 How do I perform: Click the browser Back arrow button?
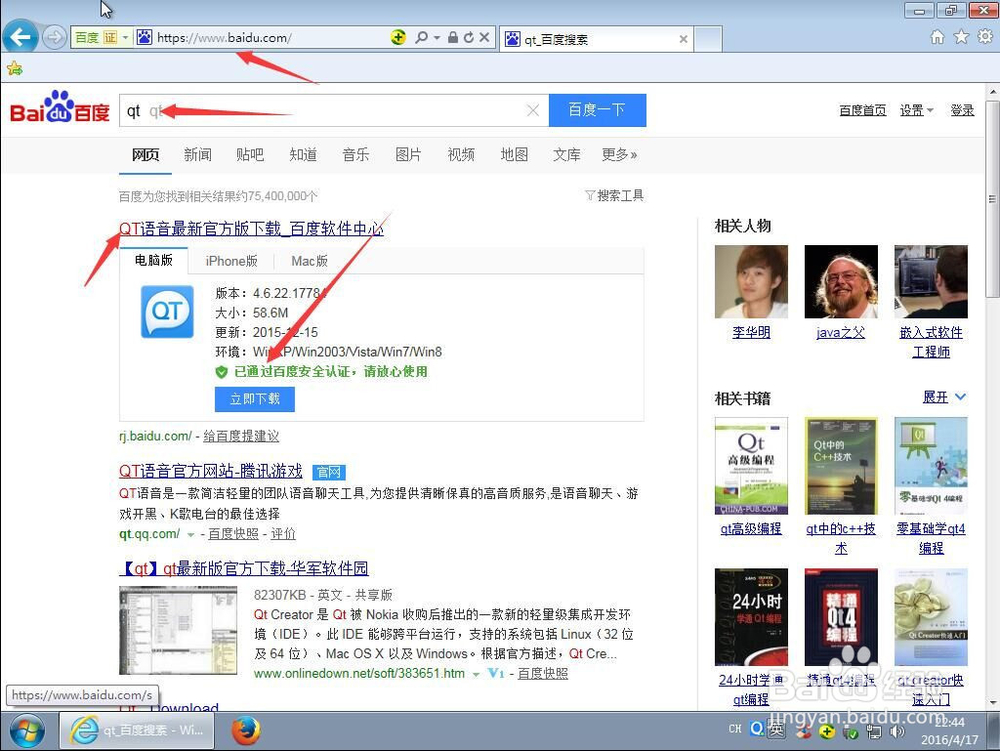(20, 37)
